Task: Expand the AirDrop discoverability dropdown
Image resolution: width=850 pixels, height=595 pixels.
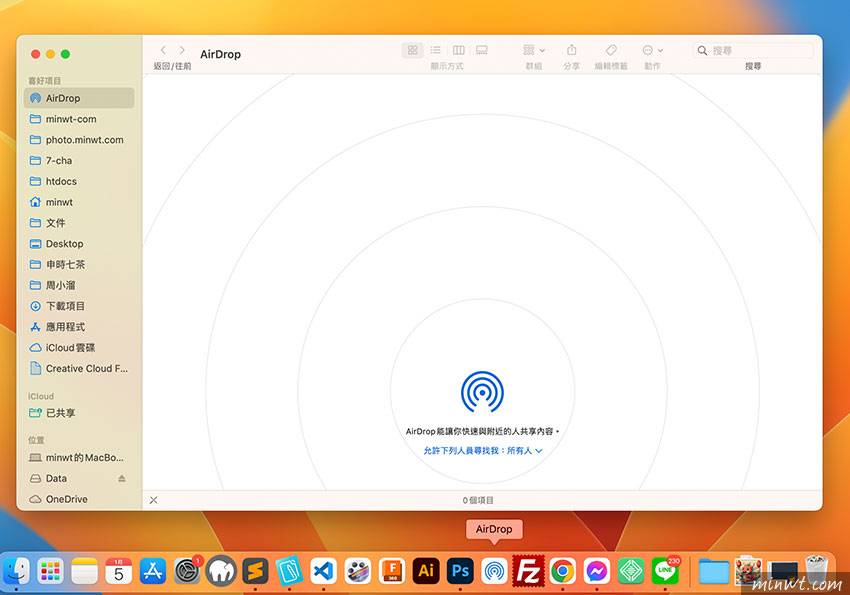Action: click(x=483, y=451)
